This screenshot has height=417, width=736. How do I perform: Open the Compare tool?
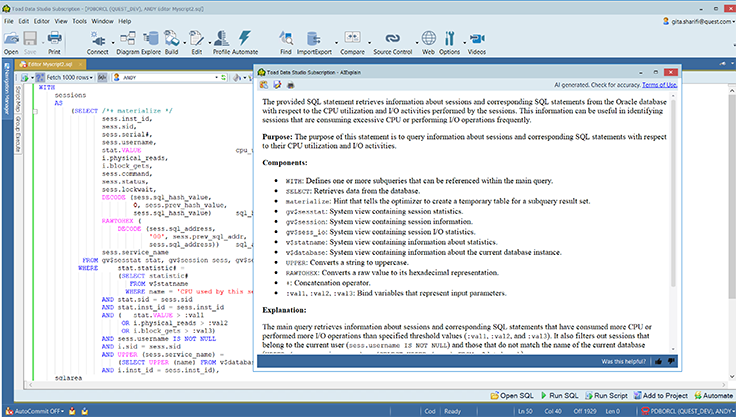point(352,38)
